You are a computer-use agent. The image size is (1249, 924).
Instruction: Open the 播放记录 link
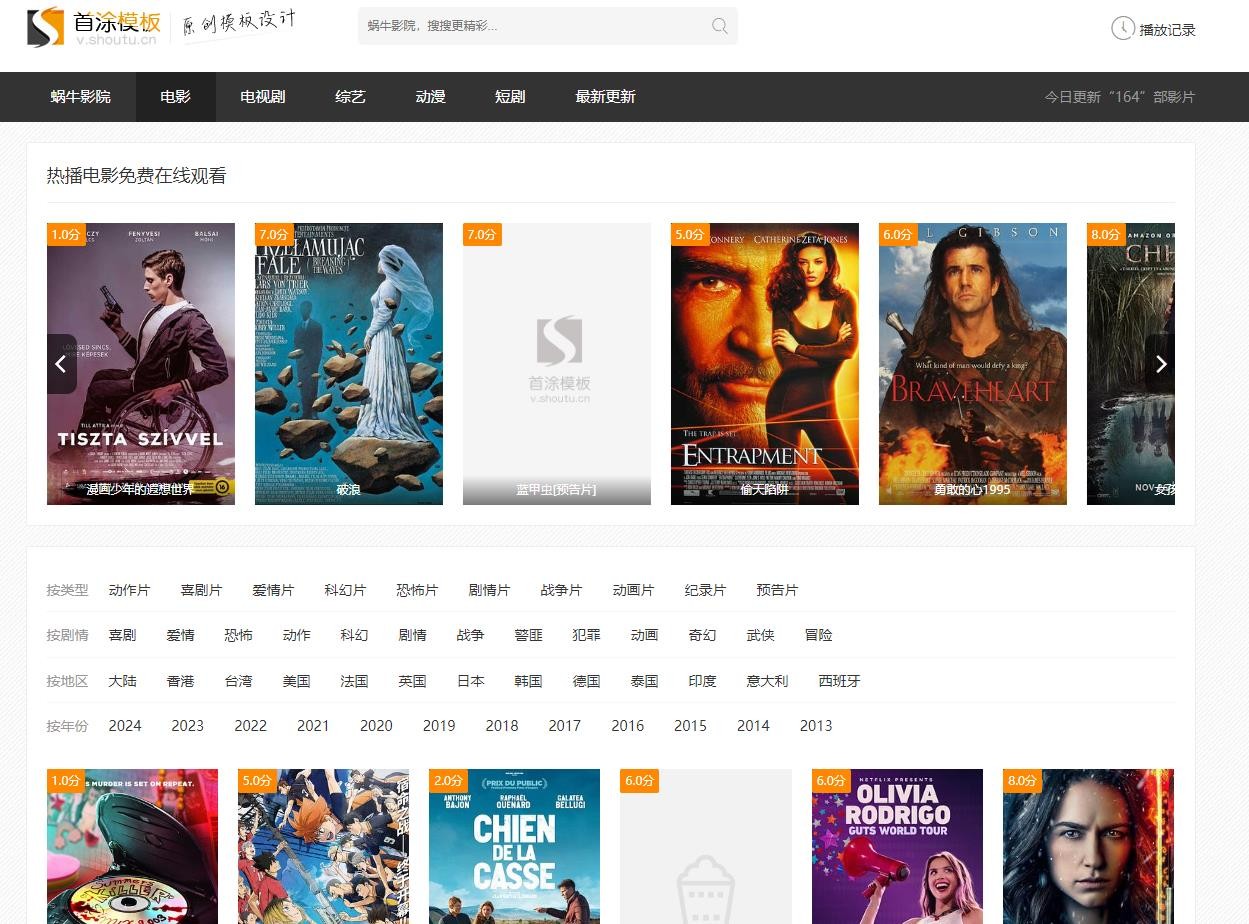pos(1167,30)
